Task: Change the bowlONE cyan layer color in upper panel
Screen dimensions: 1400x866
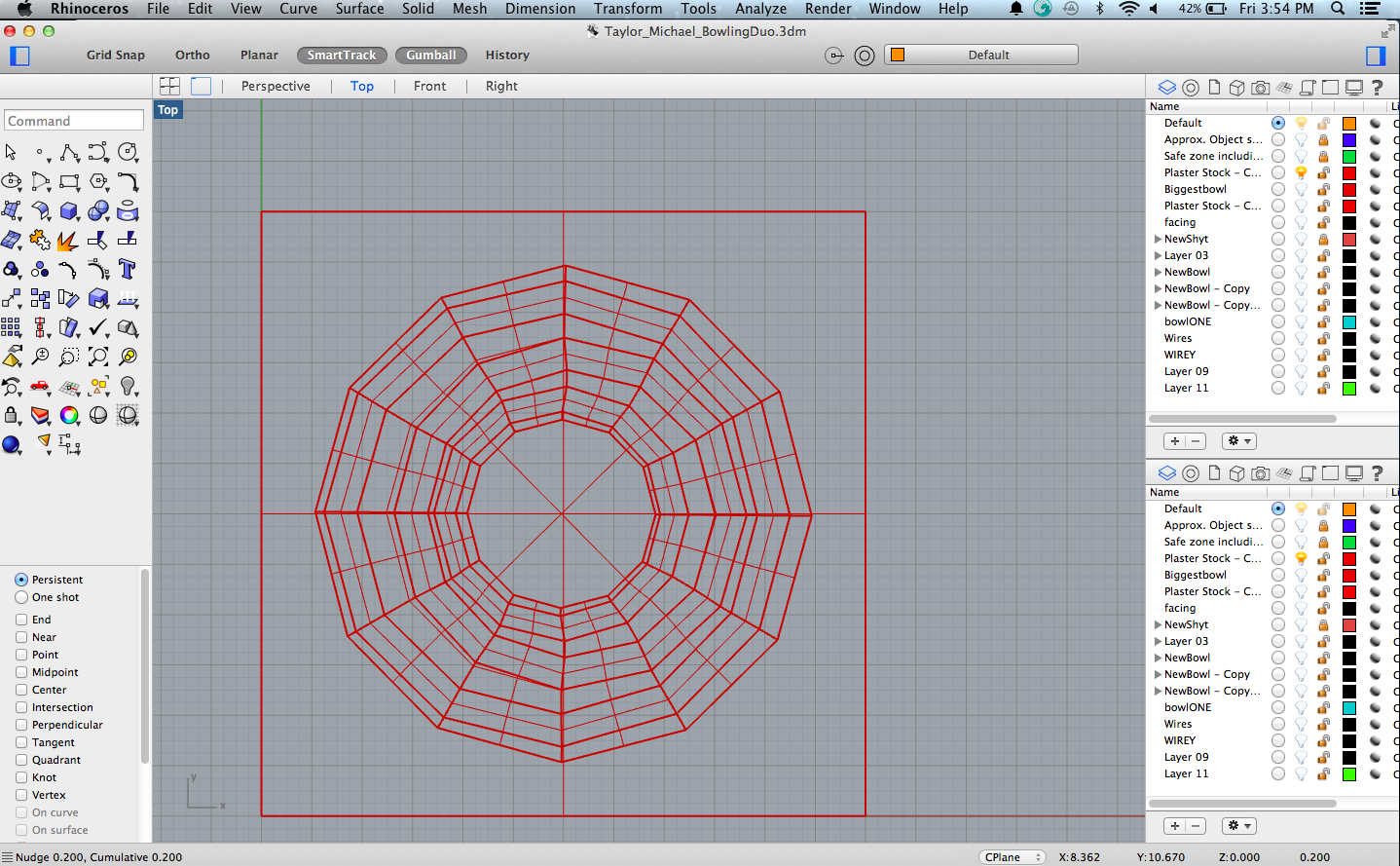Action: (x=1349, y=322)
